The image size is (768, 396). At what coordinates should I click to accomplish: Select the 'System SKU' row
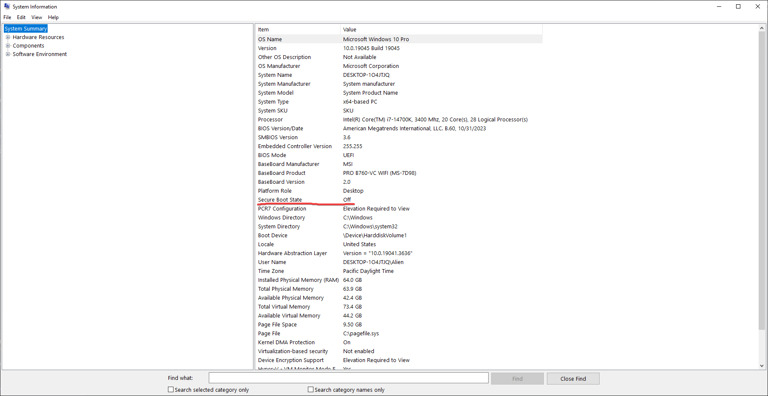click(399, 110)
